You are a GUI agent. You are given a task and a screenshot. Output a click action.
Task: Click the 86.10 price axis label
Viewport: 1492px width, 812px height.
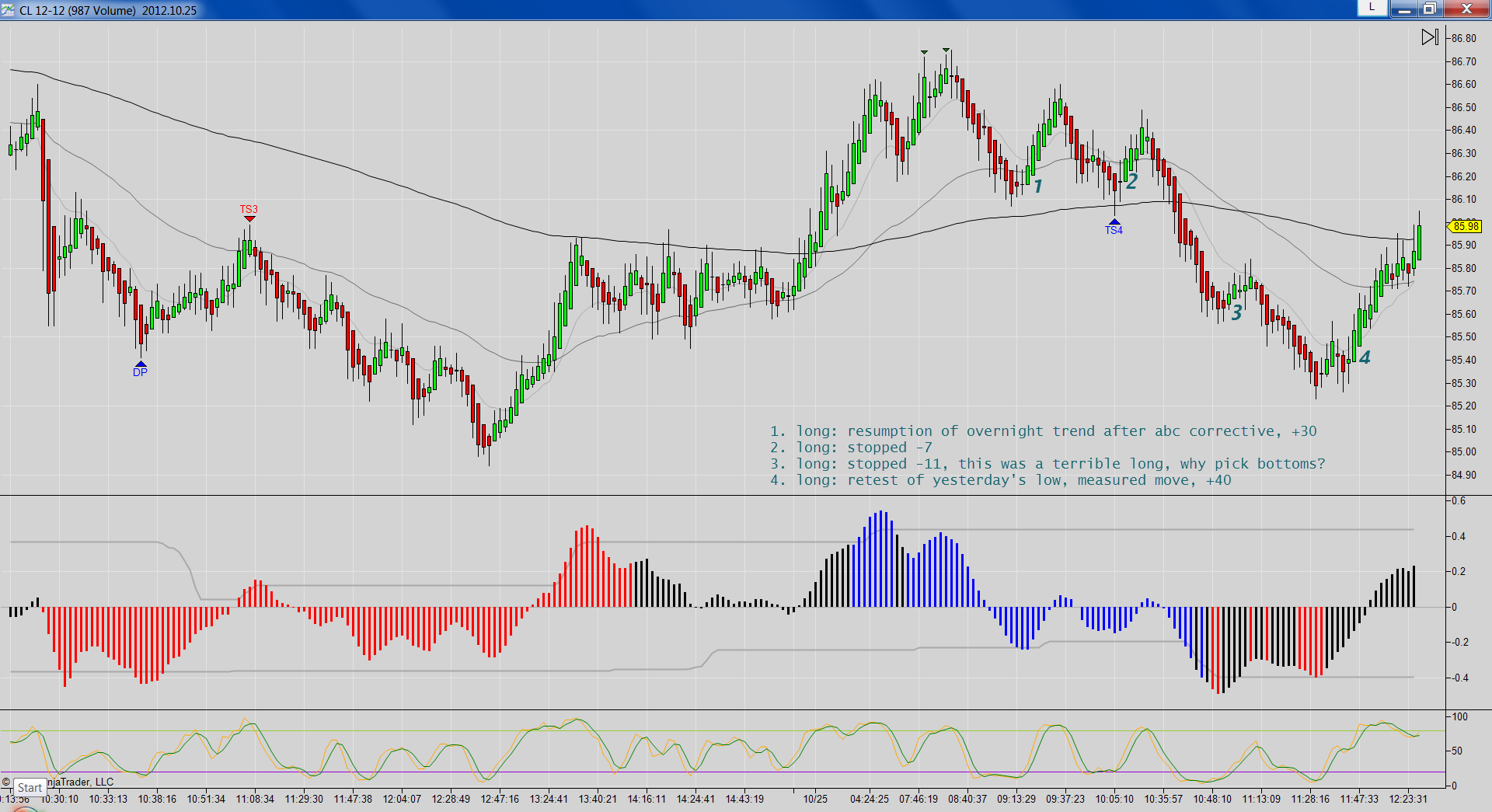pyautogui.click(x=1464, y=199)
